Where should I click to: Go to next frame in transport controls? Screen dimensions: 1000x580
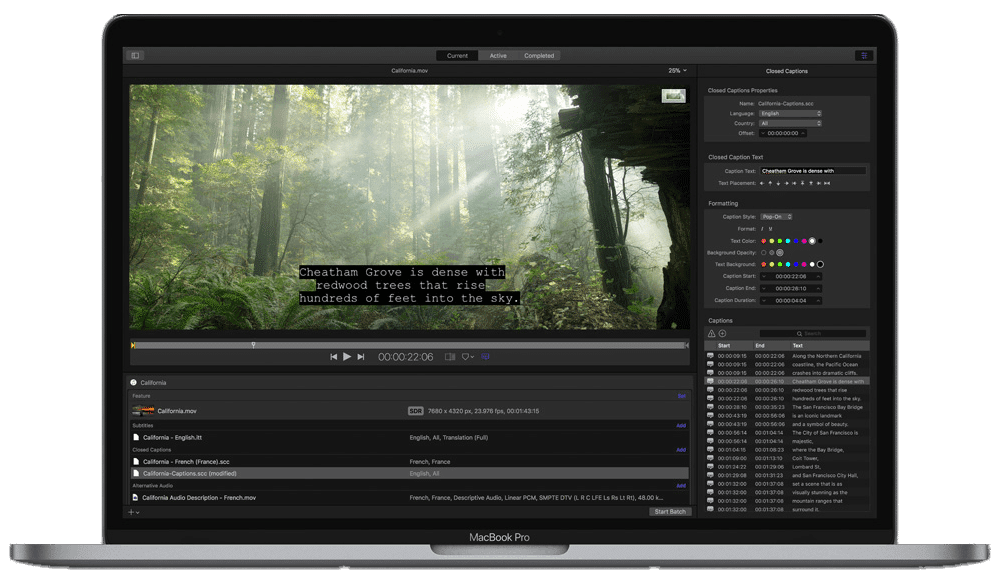click(x=361, y=357)
